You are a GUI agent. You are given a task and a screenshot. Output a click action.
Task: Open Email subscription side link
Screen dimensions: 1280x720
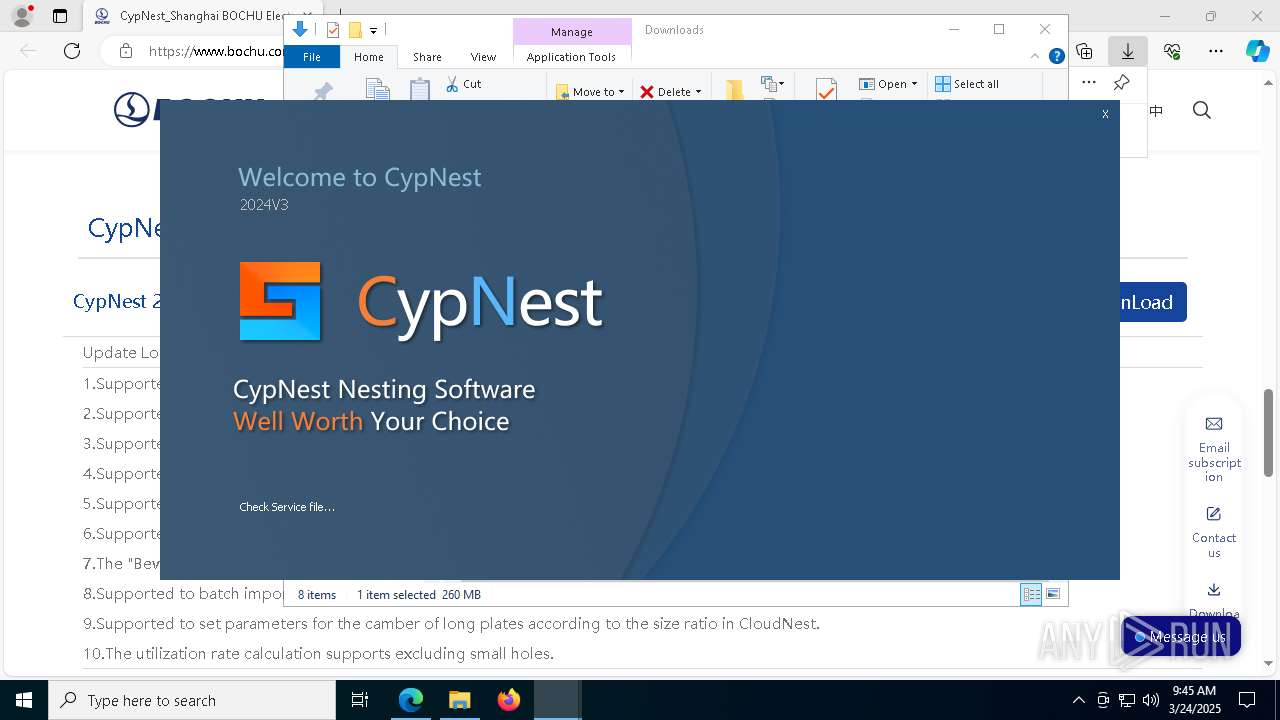[x=1214, y=449]
